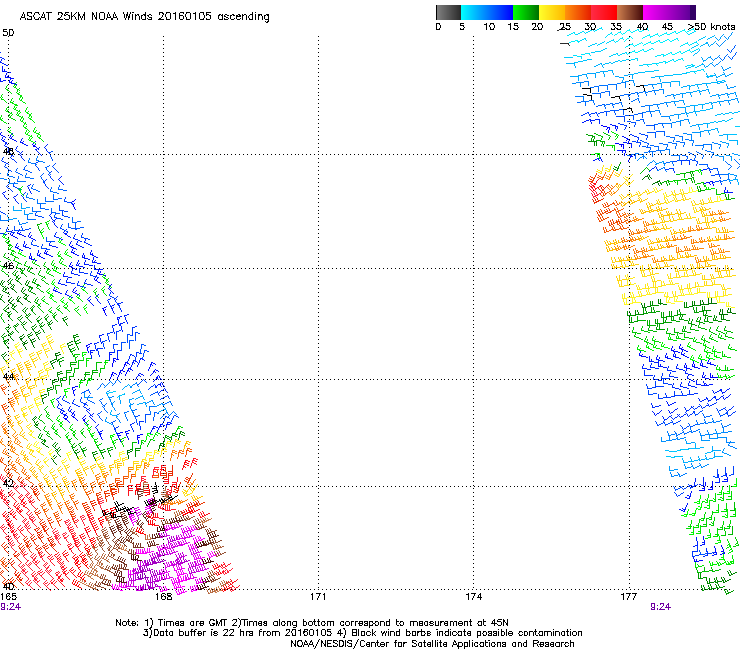Click the legend scale label "45"

[667, 27]
